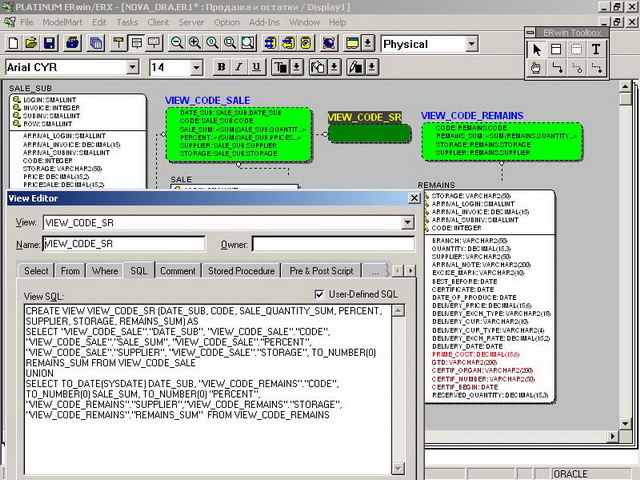
Task: Save the model with the floppy disk icon
Action: 49,43
